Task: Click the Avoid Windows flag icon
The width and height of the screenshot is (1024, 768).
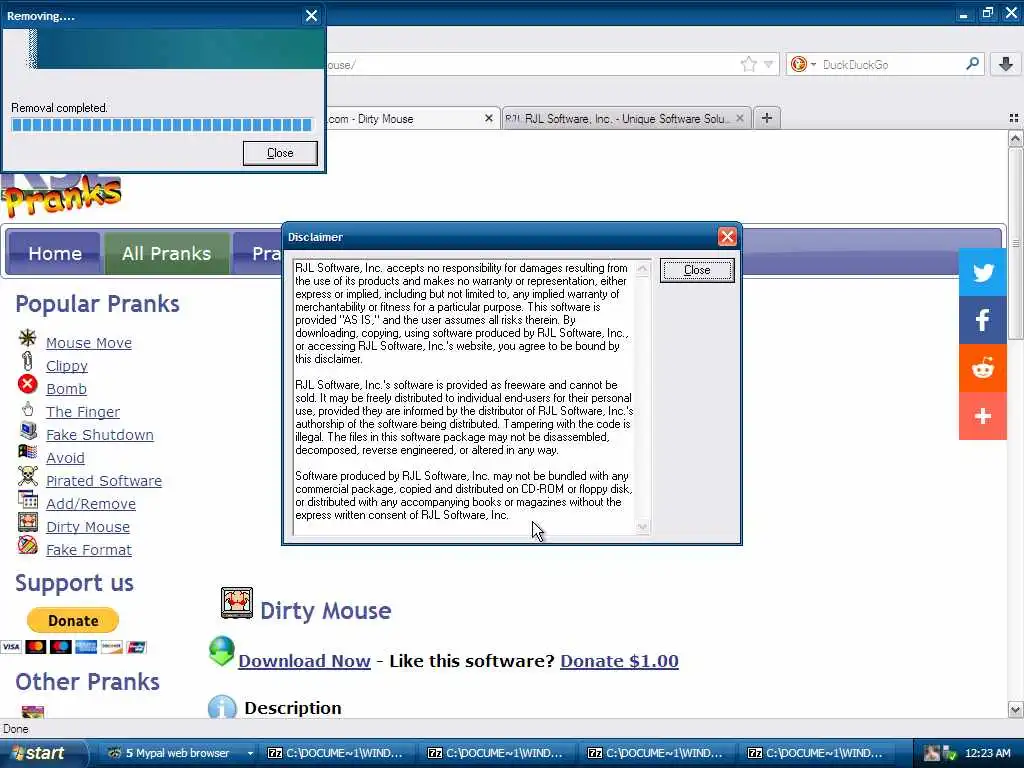Action: [27, 451]
